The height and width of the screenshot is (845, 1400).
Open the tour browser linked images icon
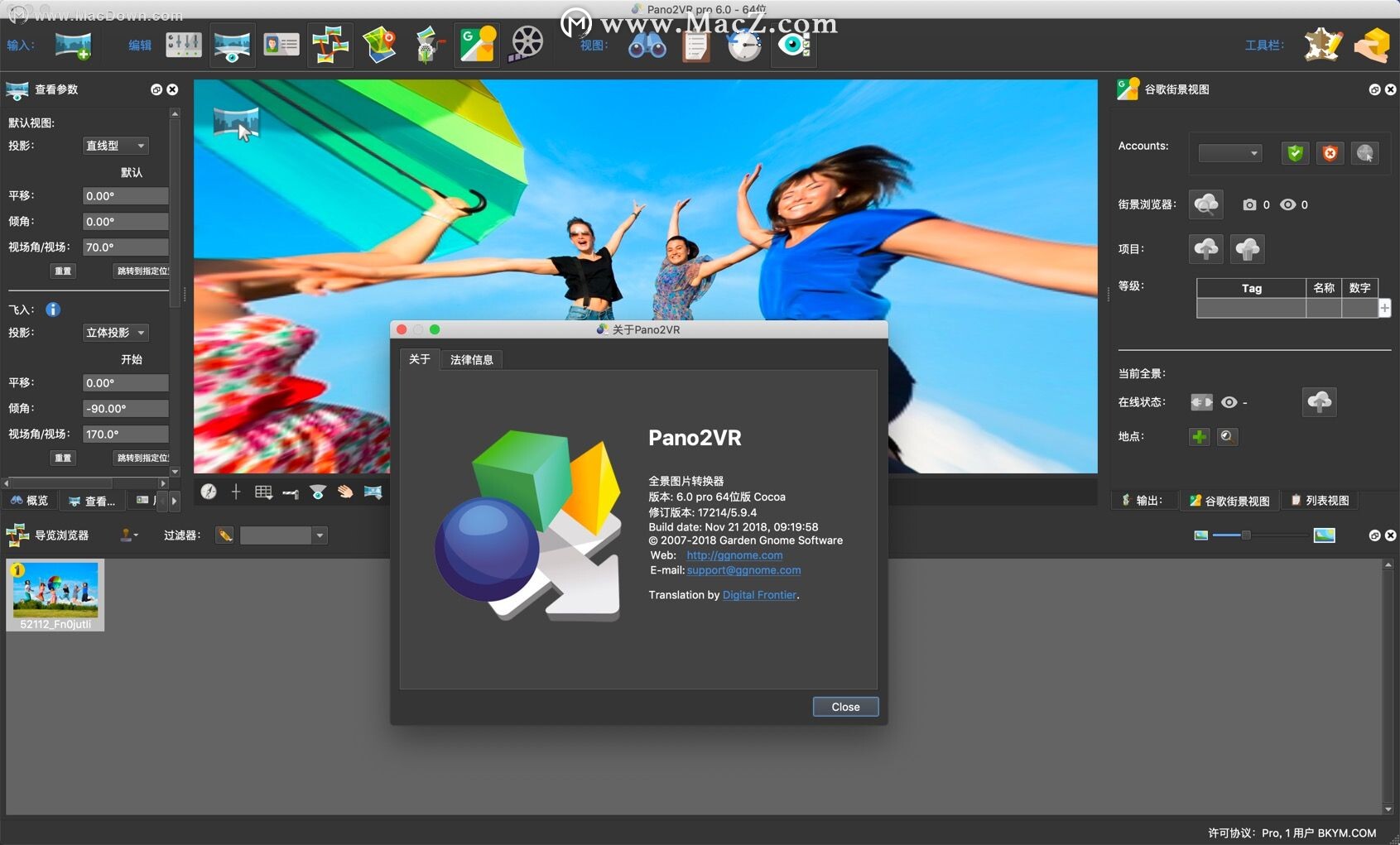point(330,45)
